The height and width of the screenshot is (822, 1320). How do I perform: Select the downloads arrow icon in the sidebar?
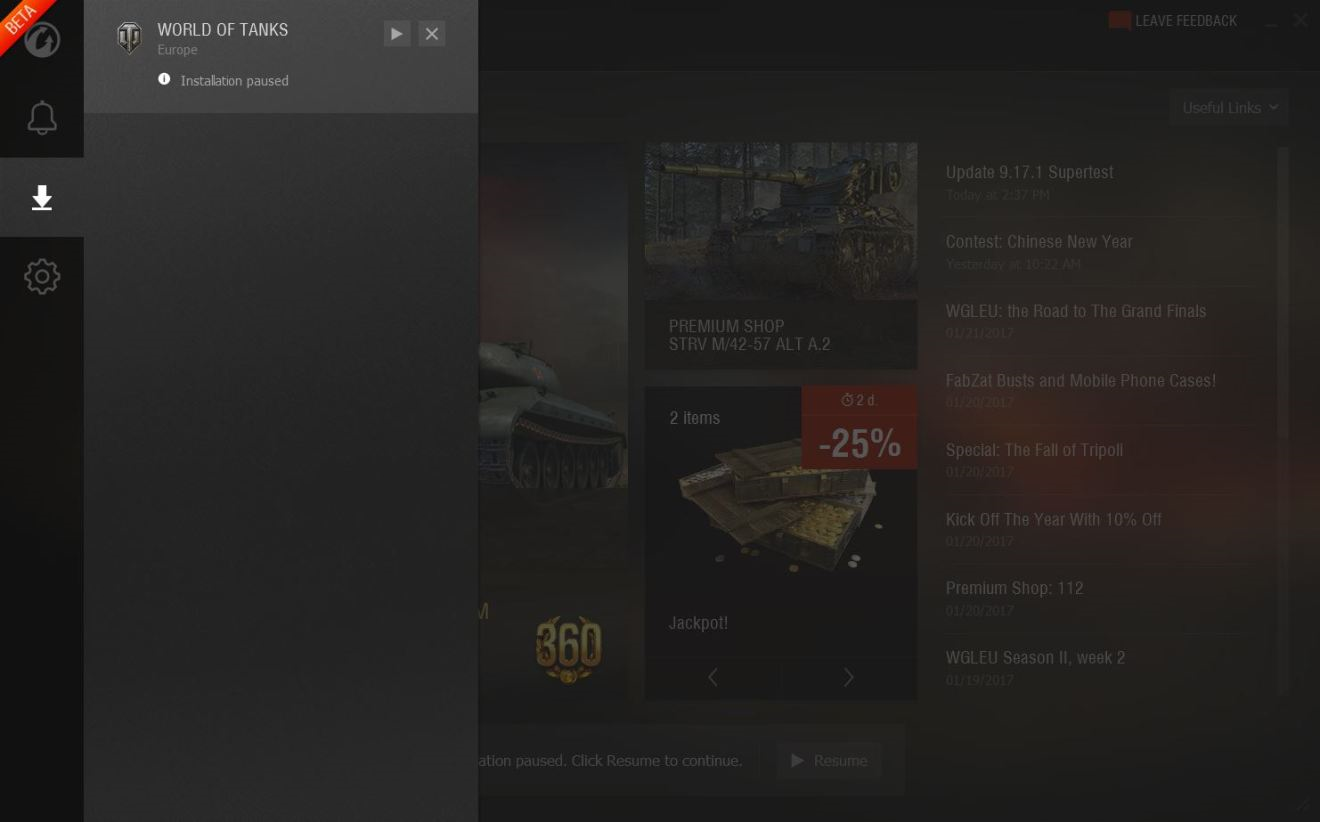(x=42, y=198)
